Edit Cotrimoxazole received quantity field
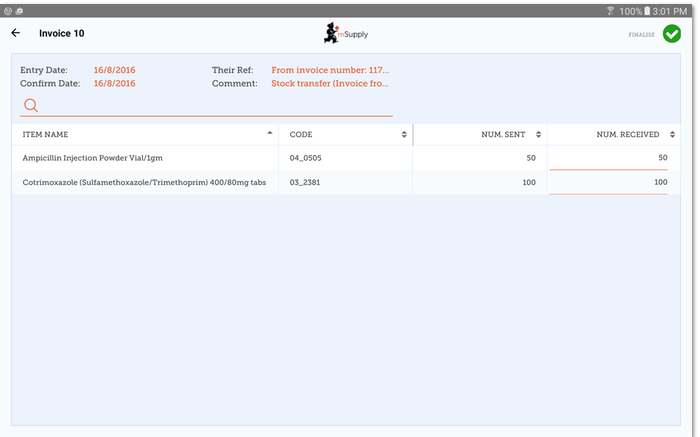This screenshot has width=700, height=437. pyautogui.click(x=609, y=182)
